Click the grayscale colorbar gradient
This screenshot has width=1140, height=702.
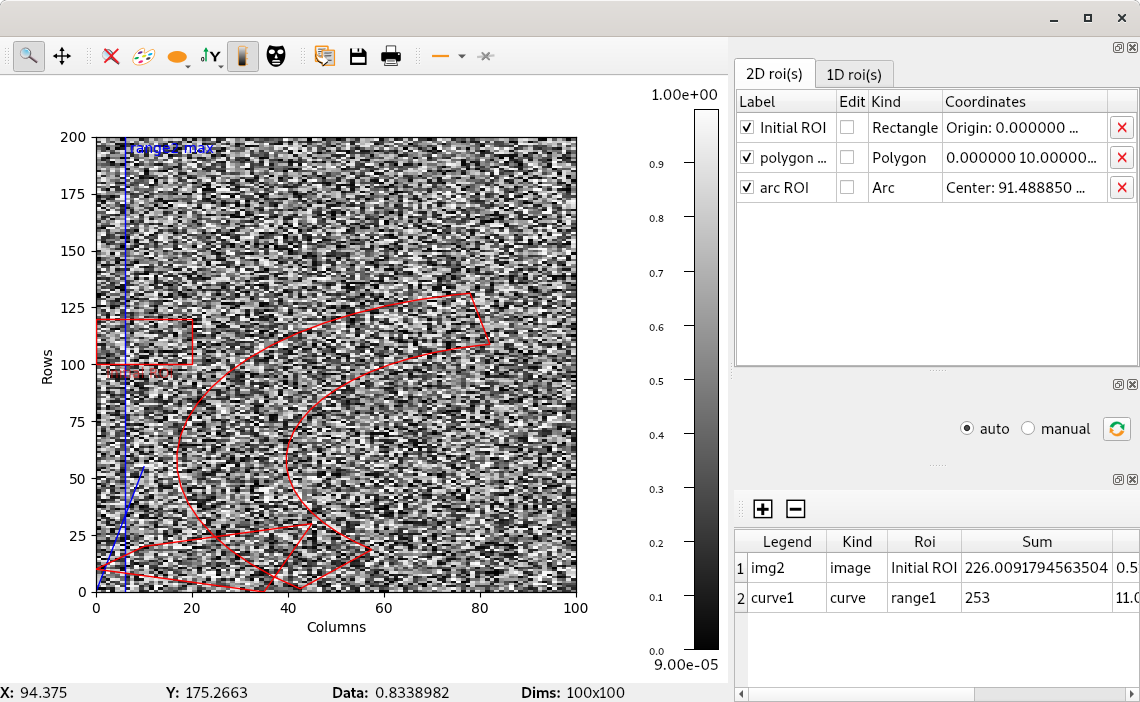click(x=705, y=380)
